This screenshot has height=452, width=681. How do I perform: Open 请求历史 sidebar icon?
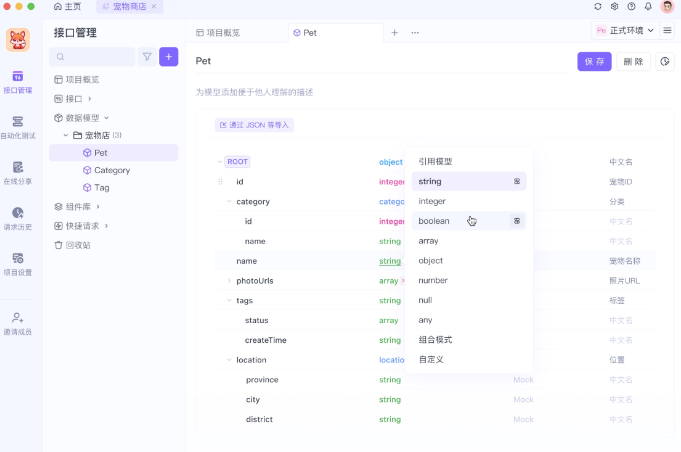click(x=18, y=217)
